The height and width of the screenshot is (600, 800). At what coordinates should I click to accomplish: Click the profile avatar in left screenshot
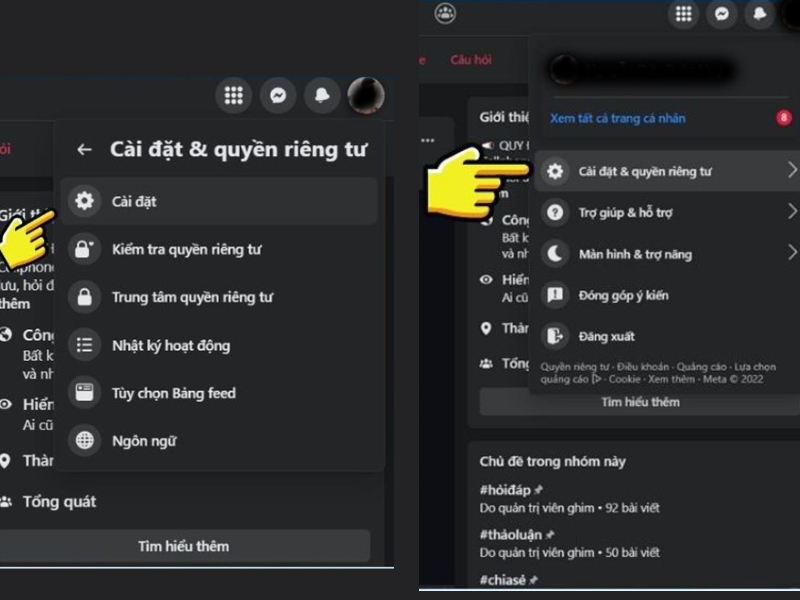(x=366, y=95)
